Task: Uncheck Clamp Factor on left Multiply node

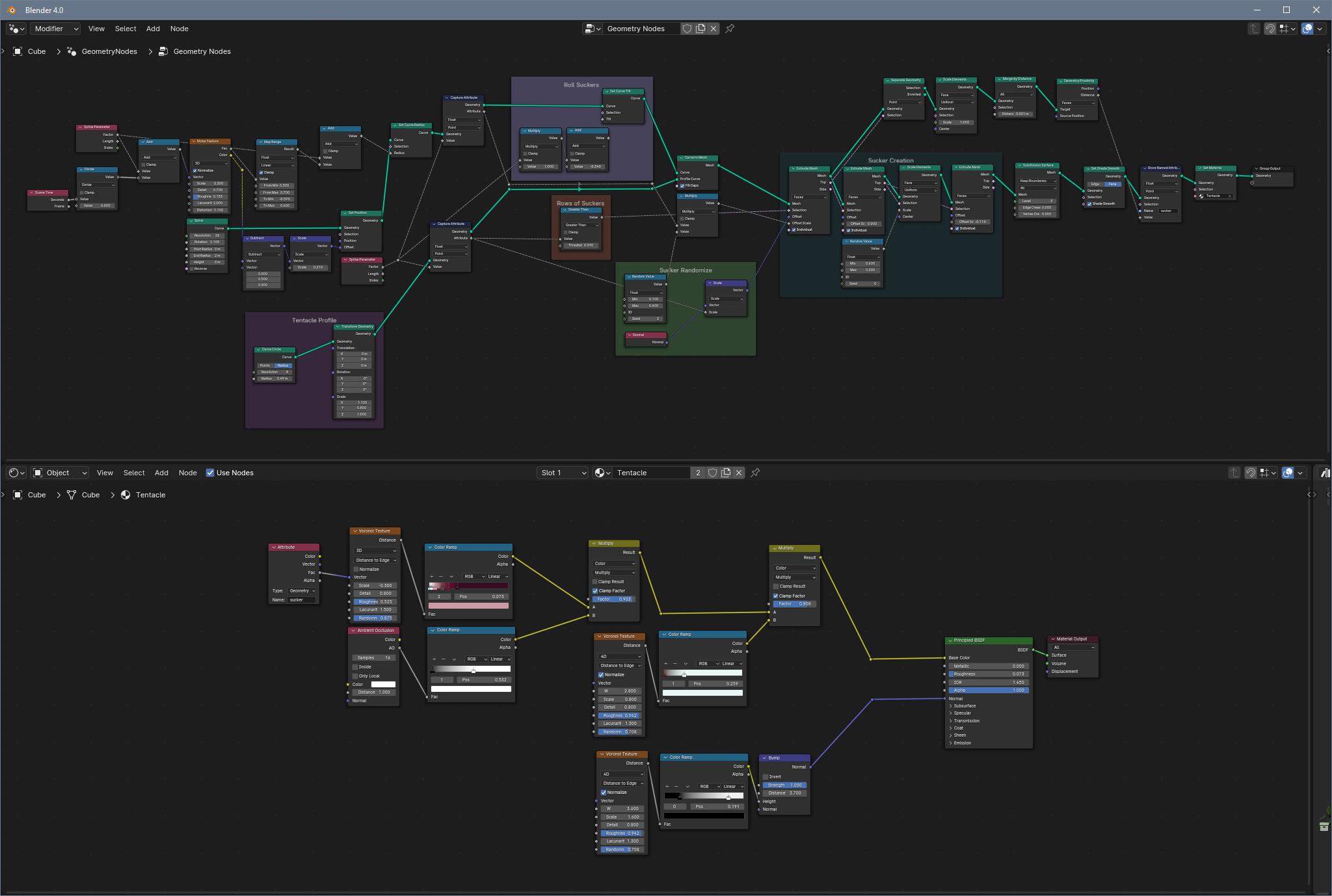Action: click(595, 590)
